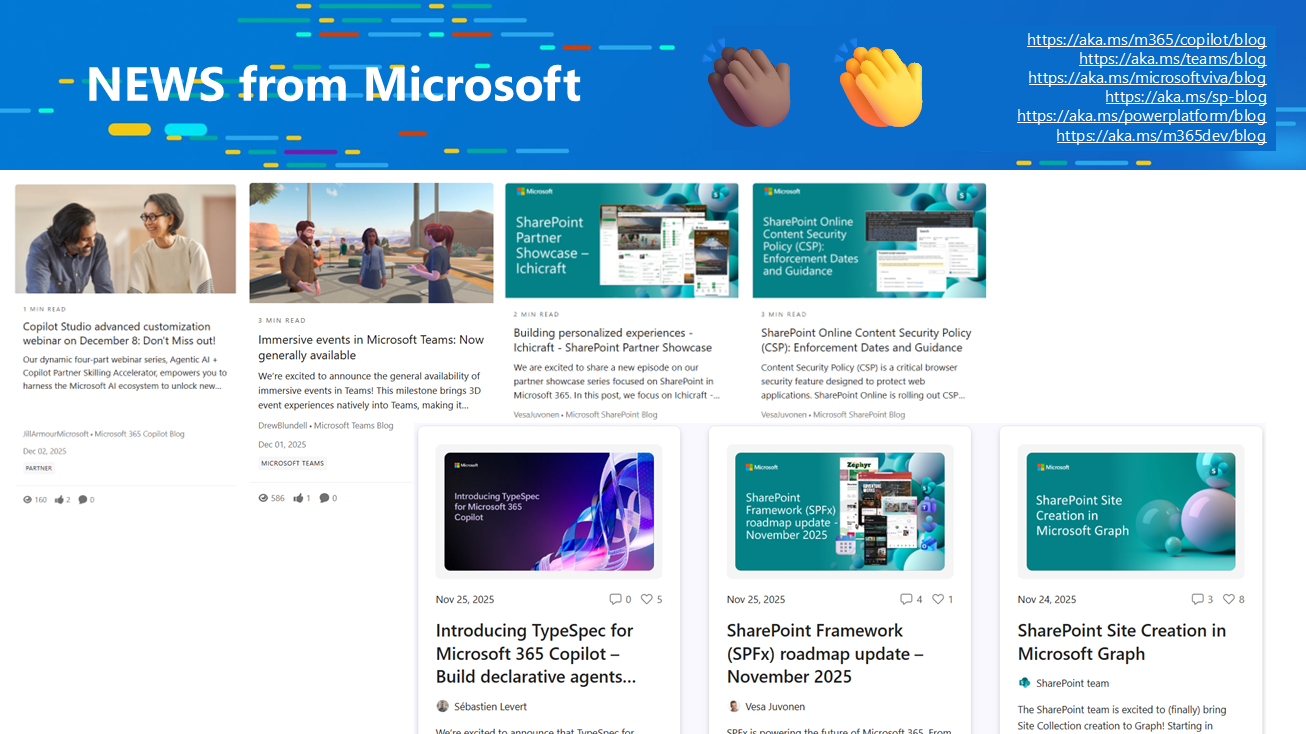Viewport: 1306px width, 734px height.
Task: Click the Introducing TypeSpec banner thumbnail
Action: click(549, 511)
